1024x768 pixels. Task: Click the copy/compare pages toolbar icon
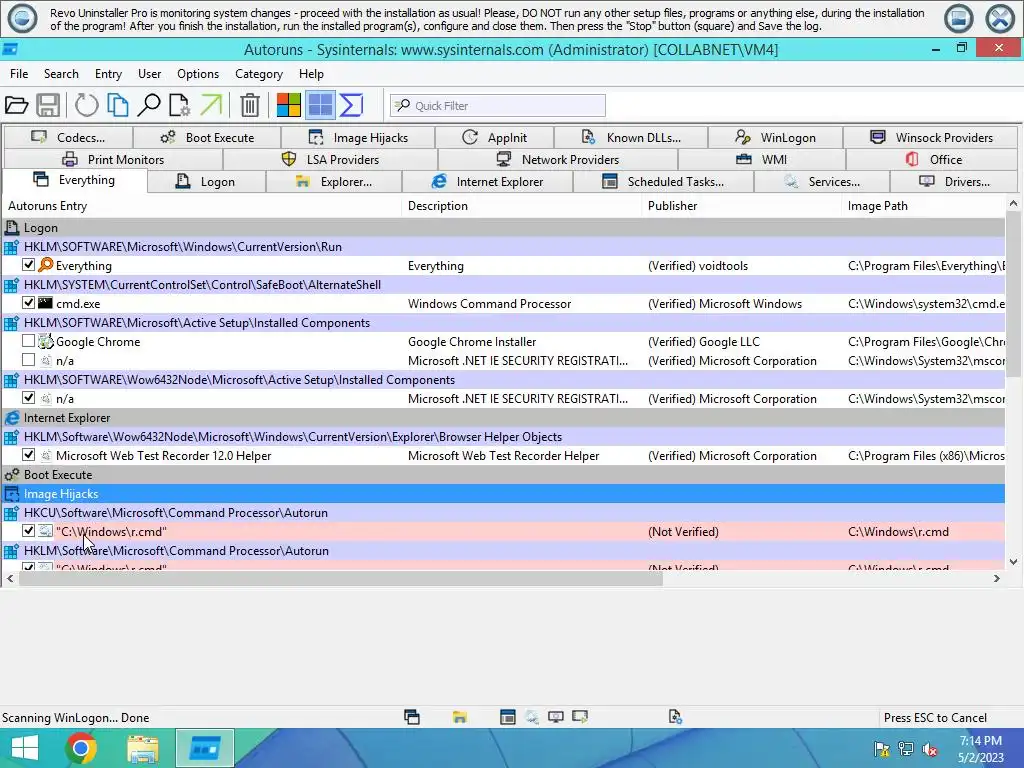pyautogui.click(x=118, y=105)
